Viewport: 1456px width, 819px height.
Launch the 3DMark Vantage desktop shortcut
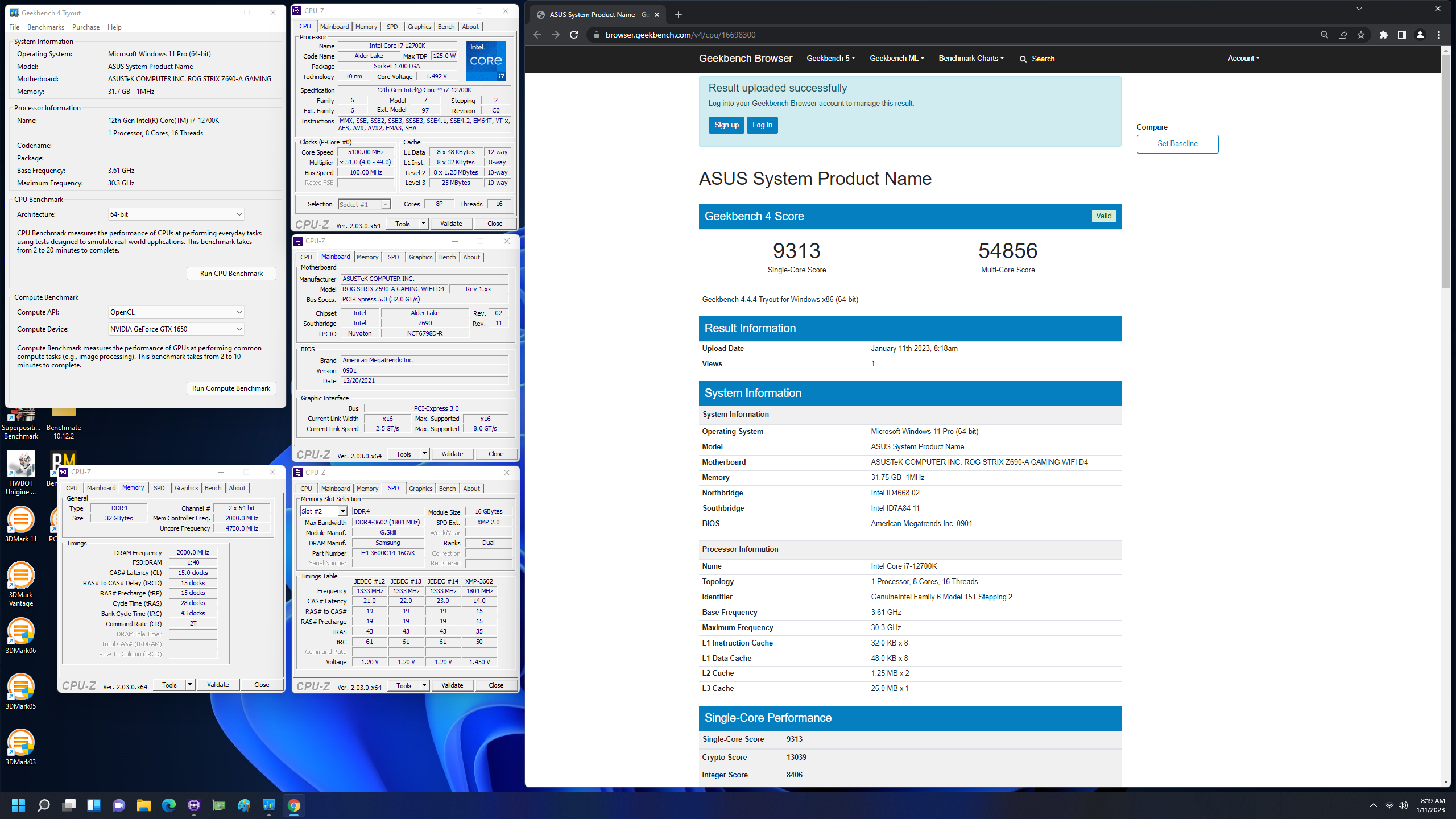(21, 584)
